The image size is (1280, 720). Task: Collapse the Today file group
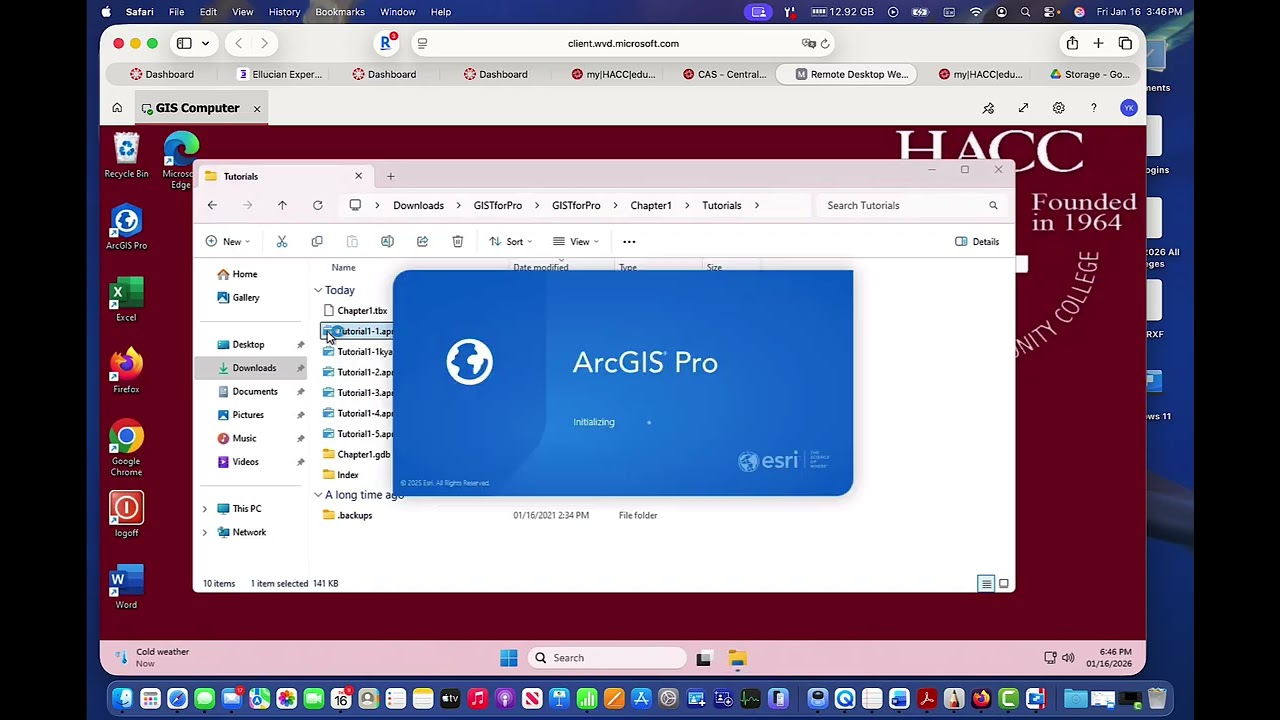coord(318,290)
